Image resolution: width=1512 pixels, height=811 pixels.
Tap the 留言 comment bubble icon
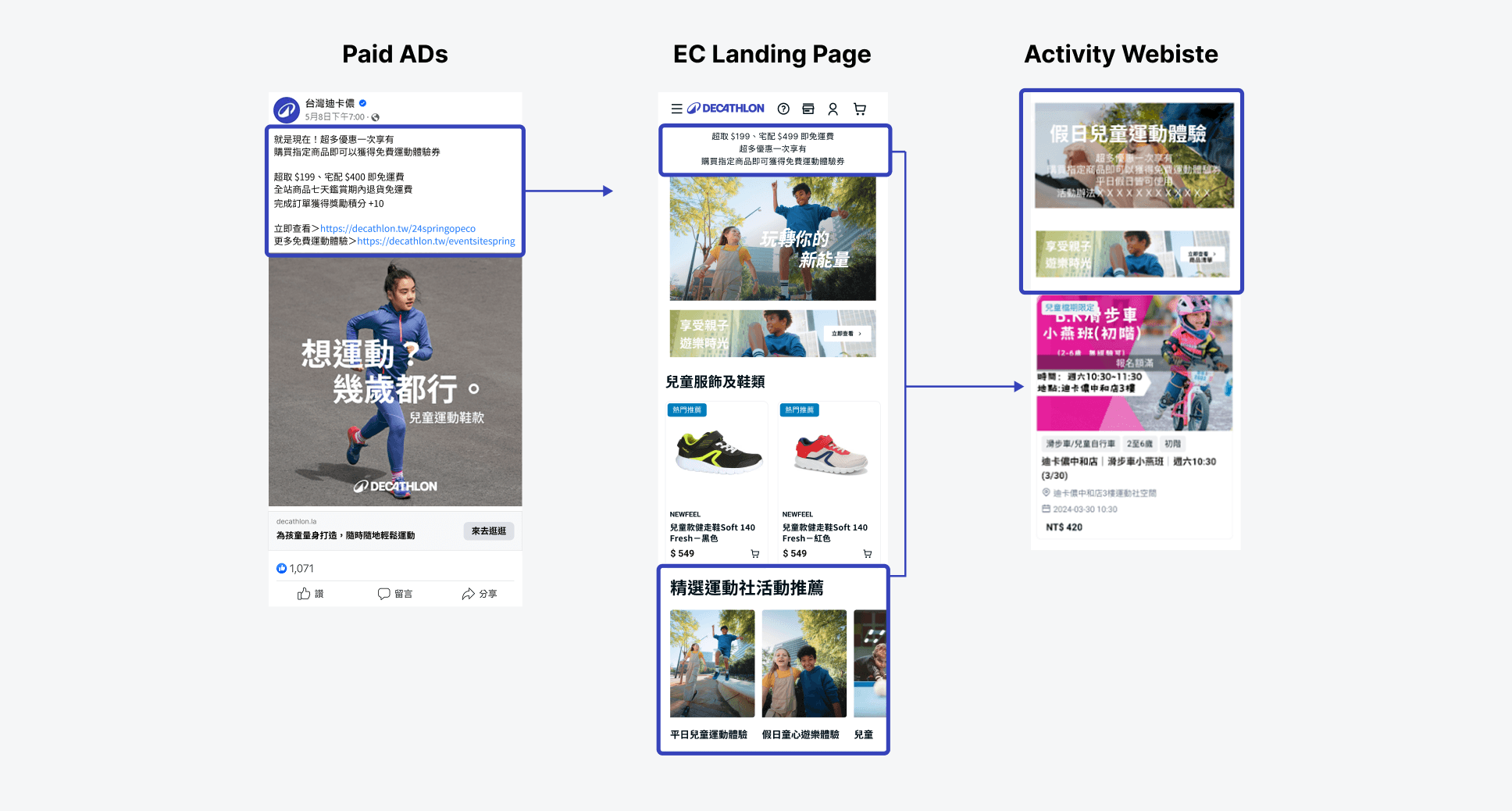click(x=383, y=594)
